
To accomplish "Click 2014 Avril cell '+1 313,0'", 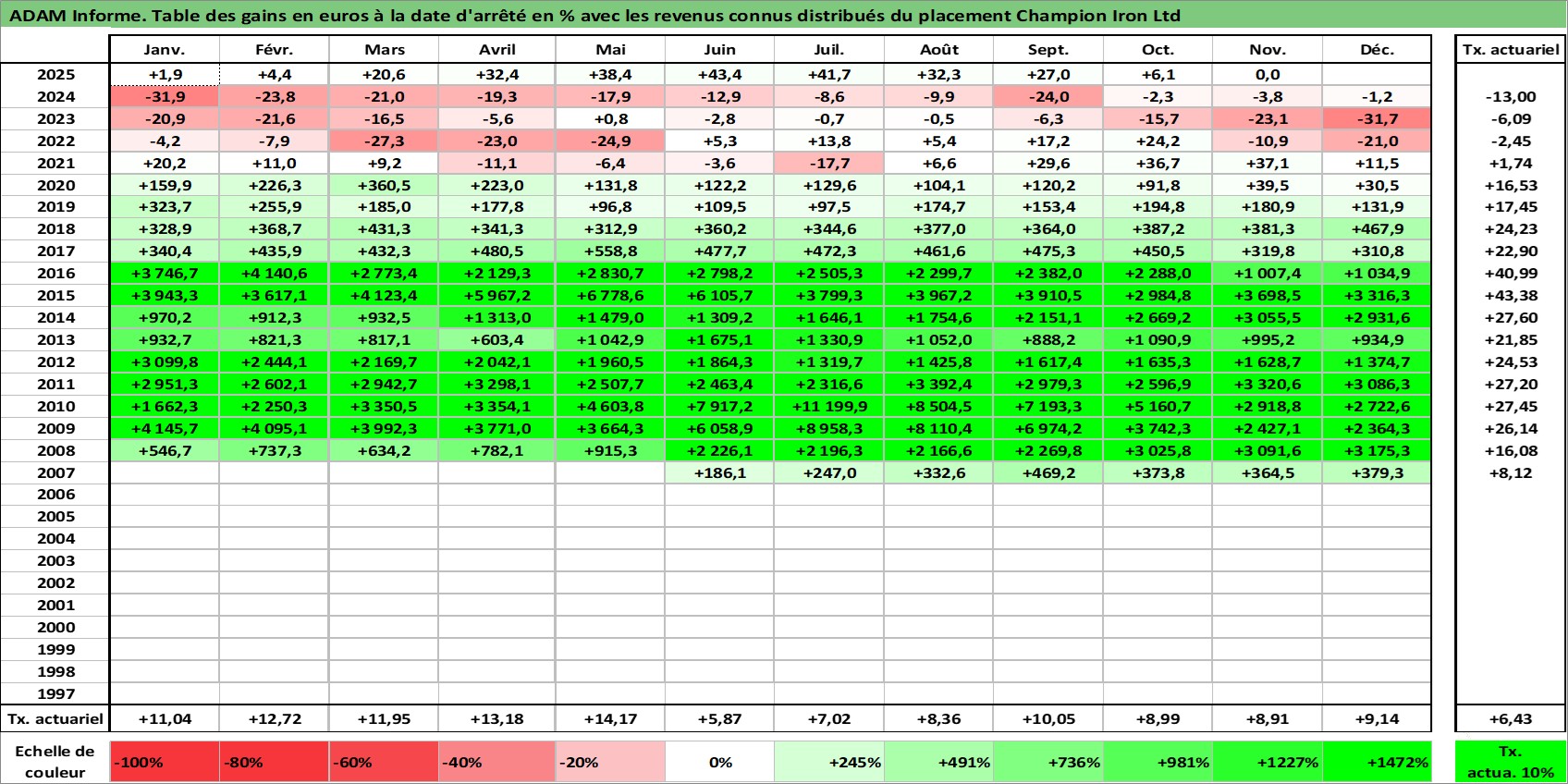I will [x=497, y=318].
